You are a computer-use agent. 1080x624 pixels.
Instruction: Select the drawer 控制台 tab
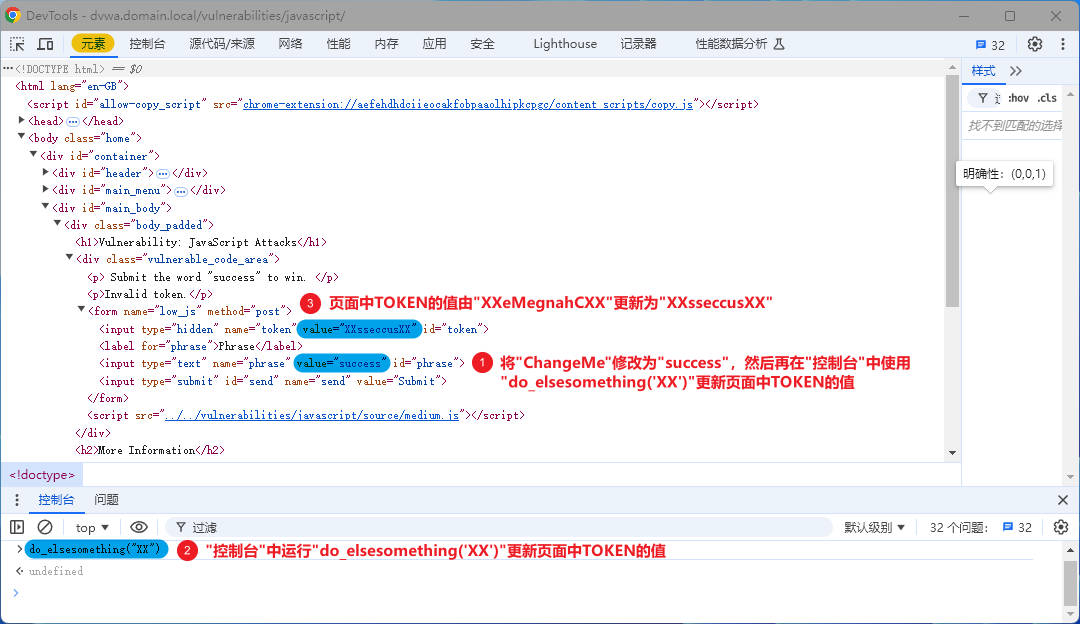[x=56, y=500]
